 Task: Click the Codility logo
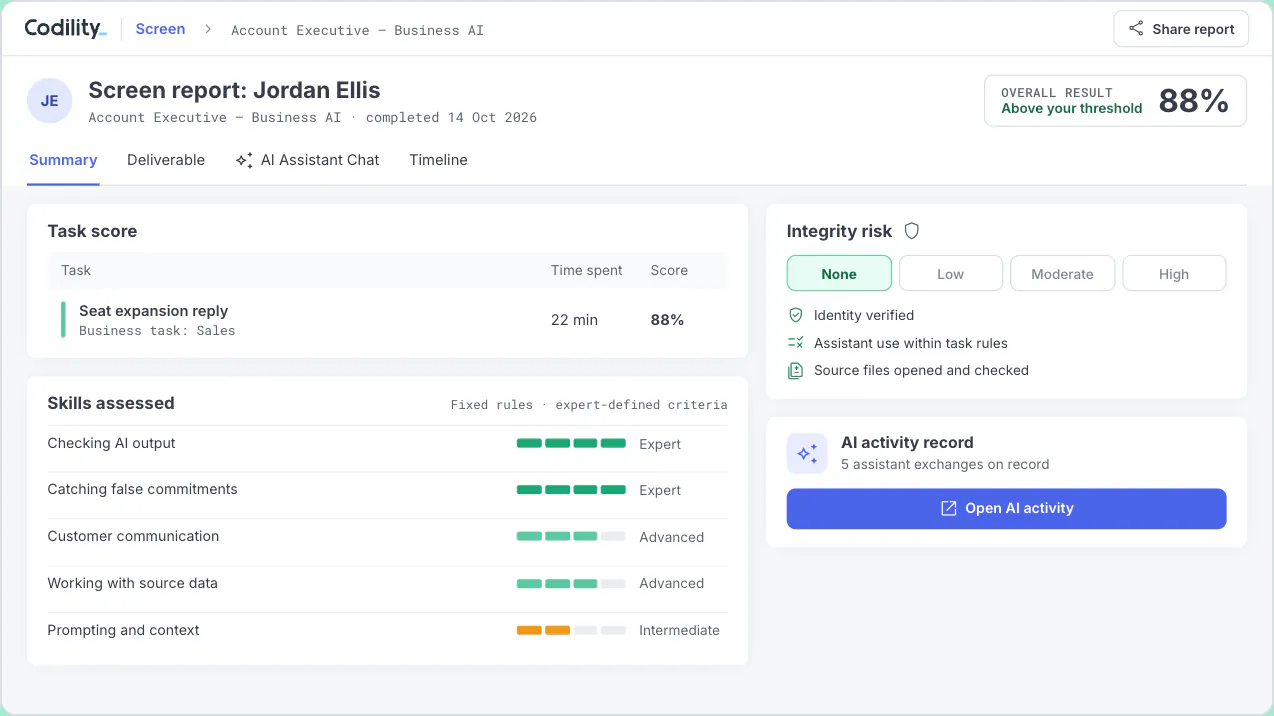coord(65,28)
